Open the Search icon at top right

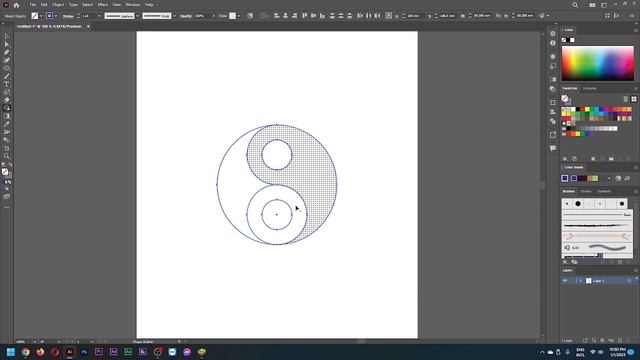tap(575, 5)
